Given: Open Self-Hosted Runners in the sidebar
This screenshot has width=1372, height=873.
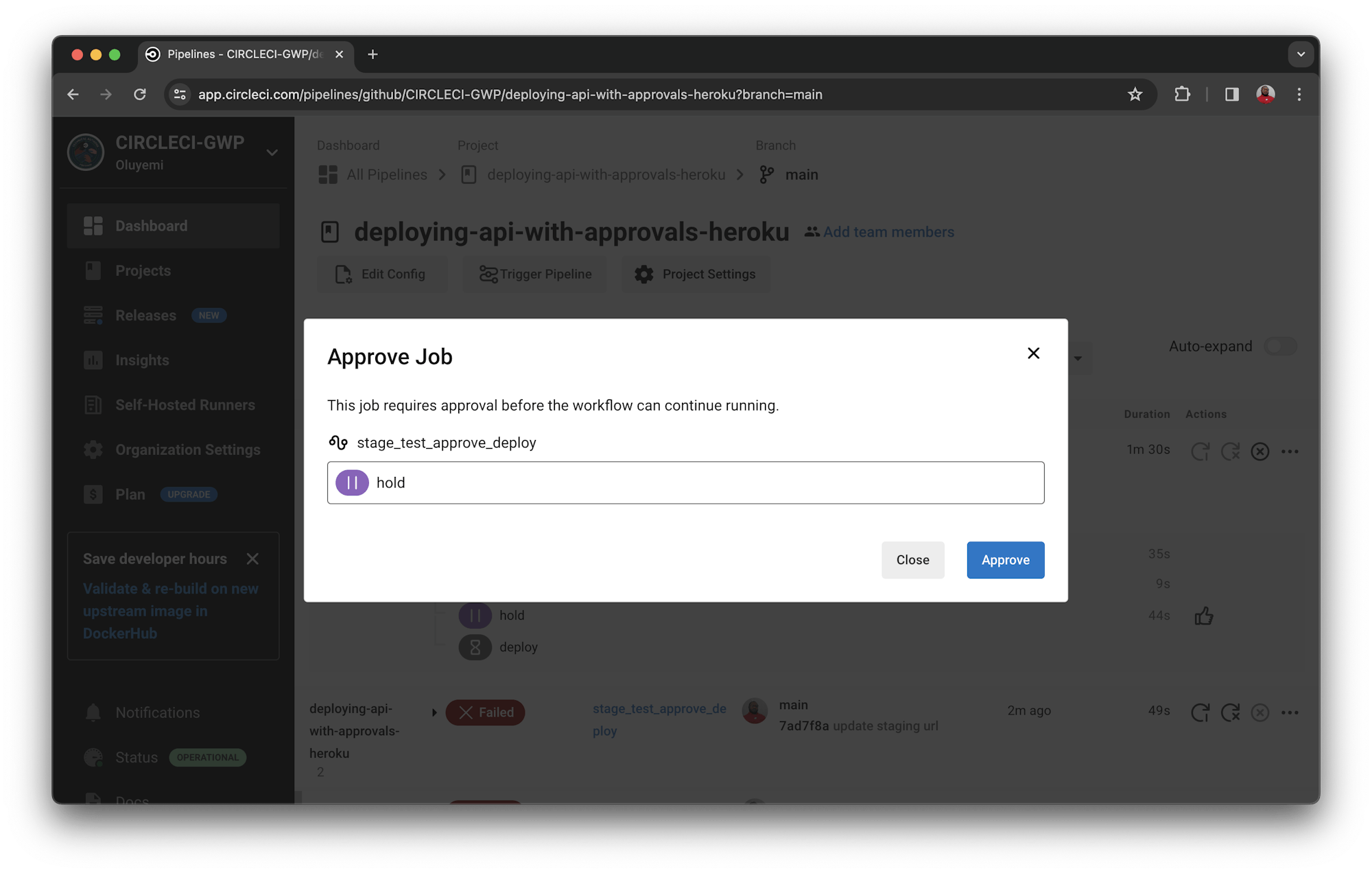Looking at the screenshot, I should click(185, 405).
